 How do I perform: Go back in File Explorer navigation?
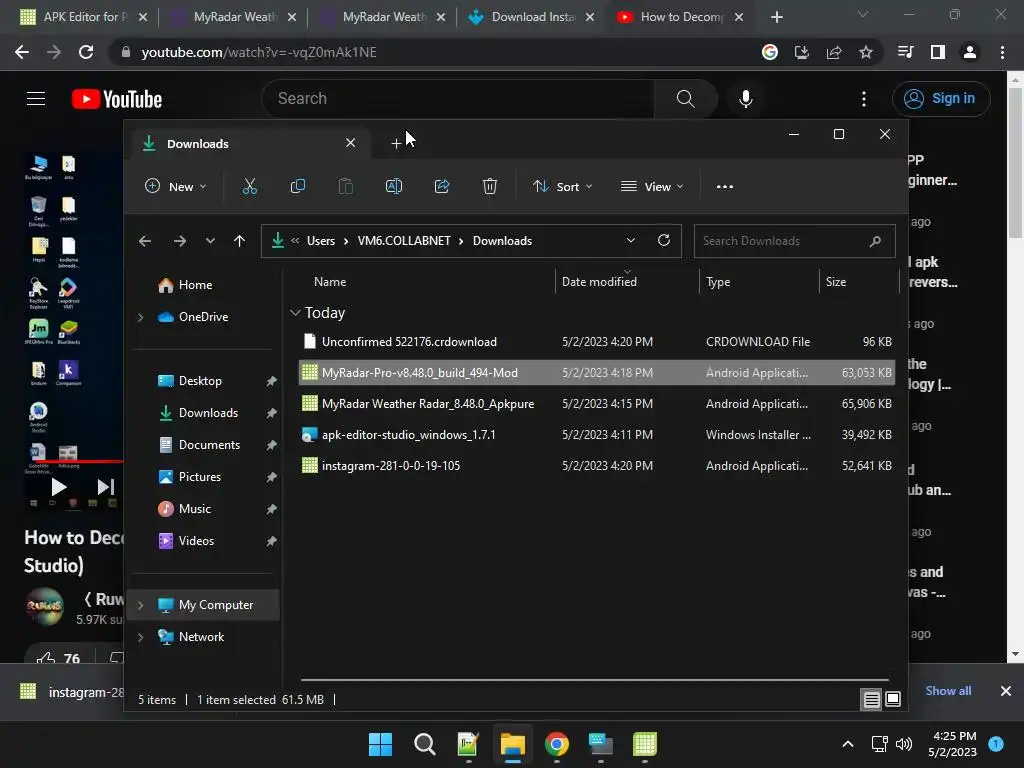click(145, 241)
